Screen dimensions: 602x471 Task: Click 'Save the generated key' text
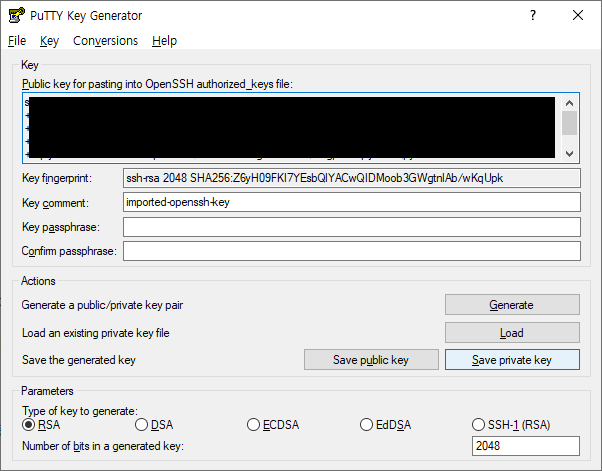(x=79, y=360)
